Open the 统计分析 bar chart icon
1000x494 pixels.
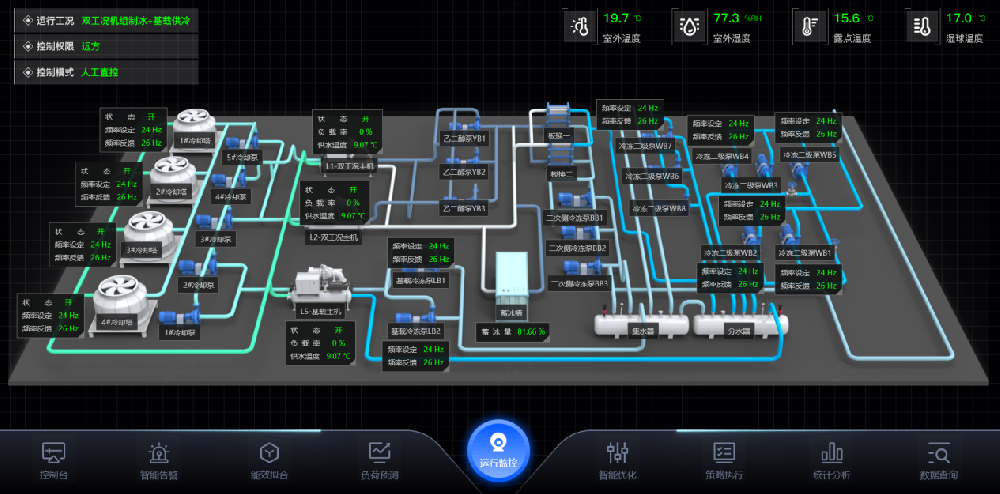coord(831,453)
